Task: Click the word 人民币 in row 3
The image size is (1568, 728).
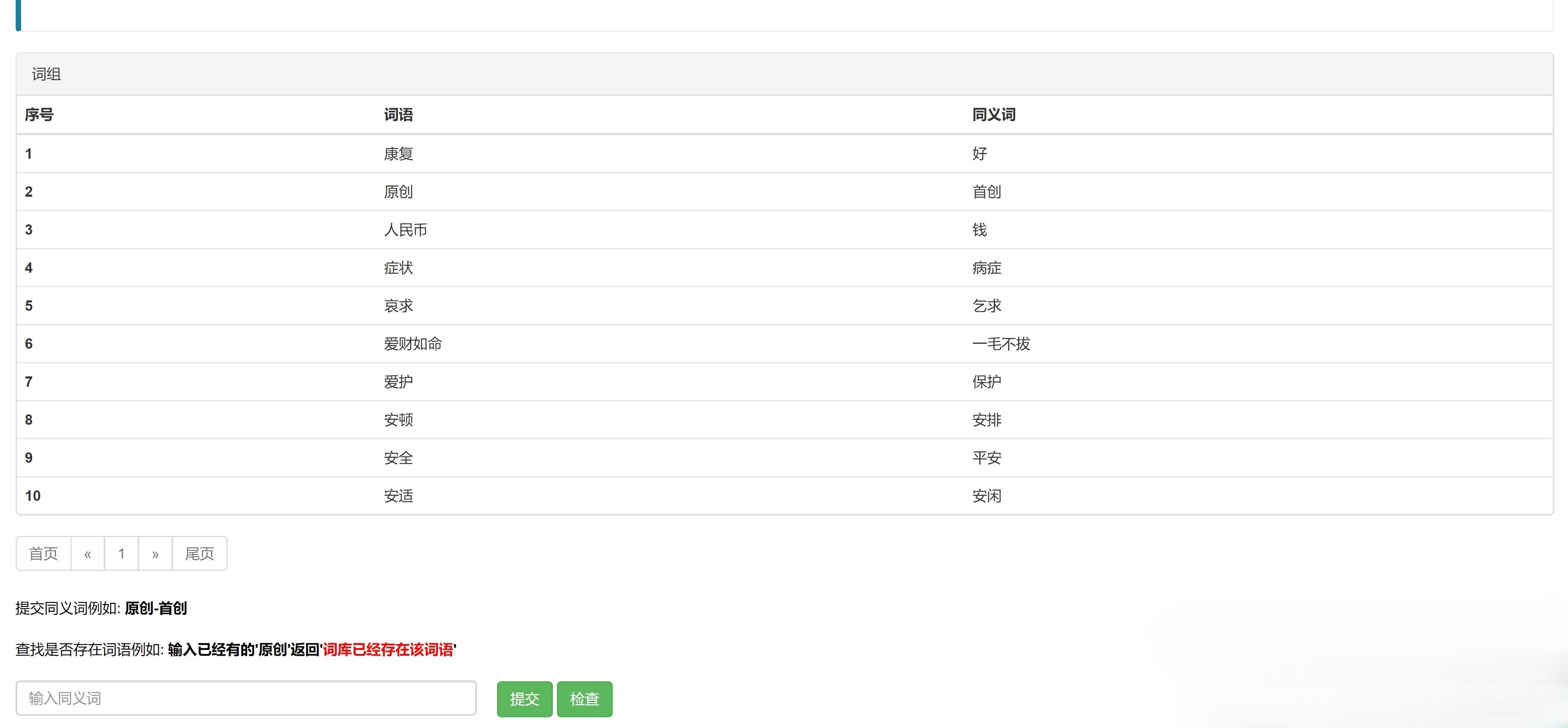Action: [405, 230]
